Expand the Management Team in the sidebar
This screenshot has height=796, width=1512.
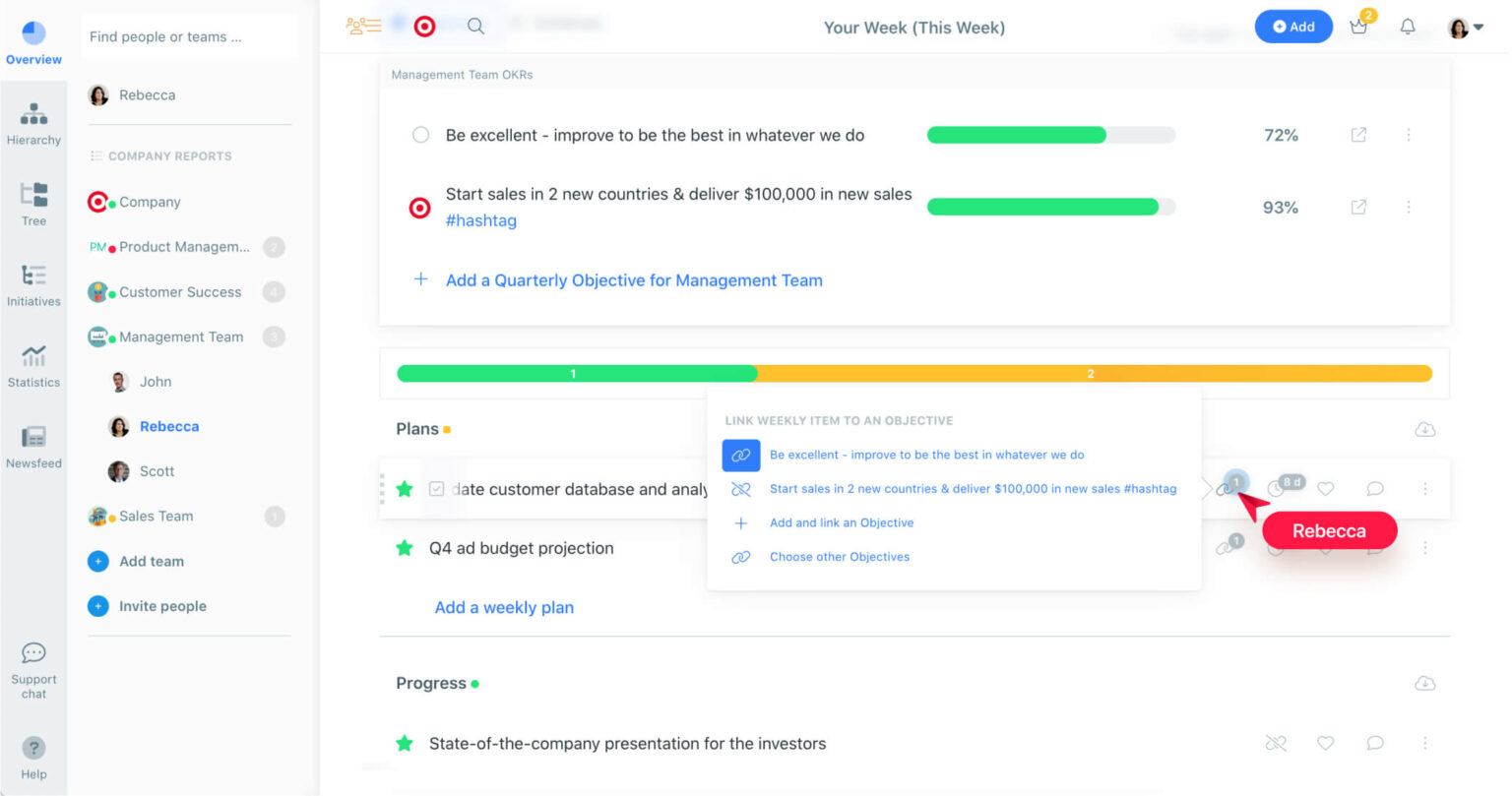pos(182,337)
